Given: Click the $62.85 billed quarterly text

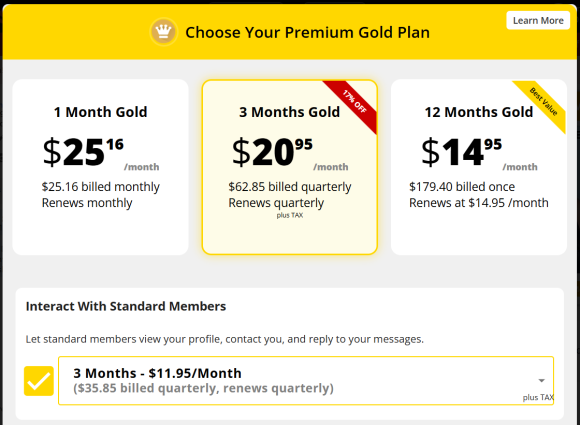Looking at the screenshot, I should coord(290,187).
